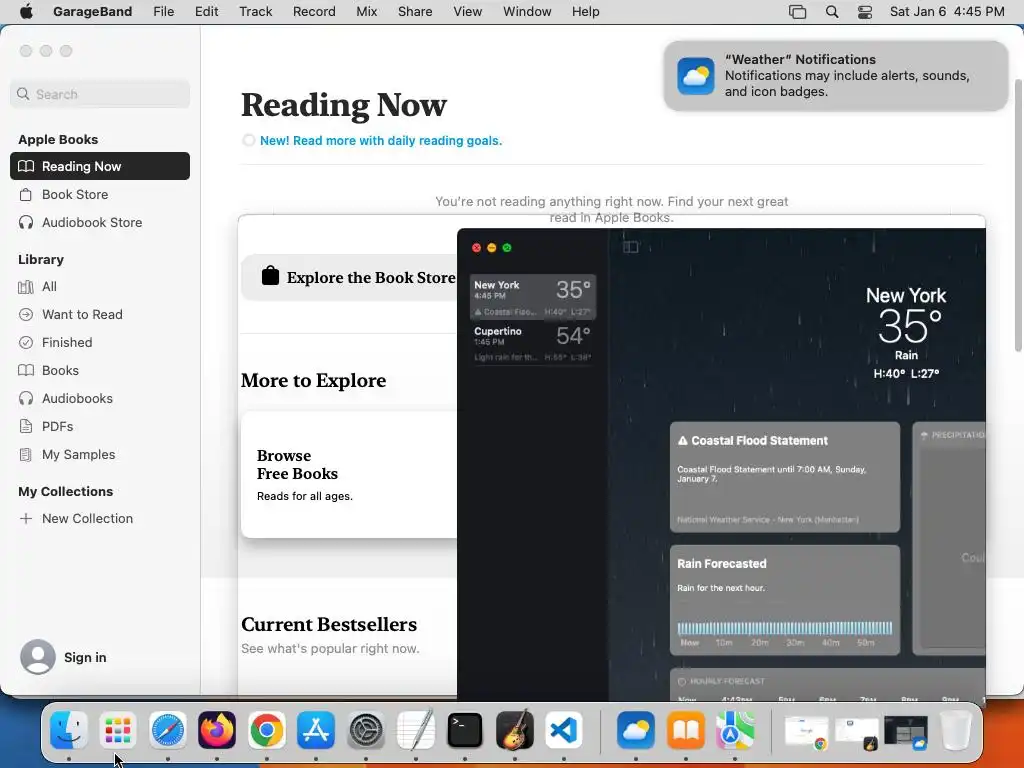
Task: Click Explore the Book Store button
Action: tap(349, 278)
